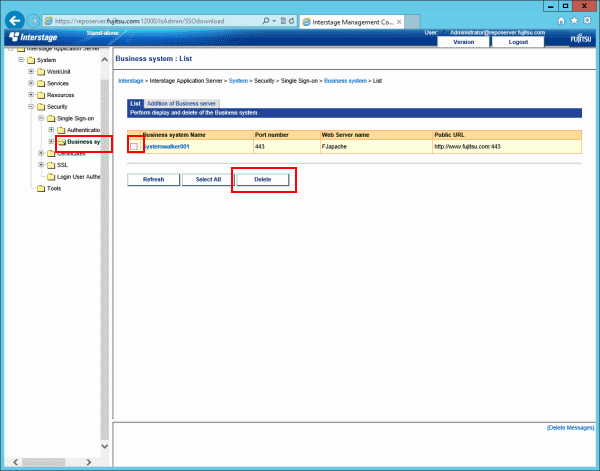600x471 pixels.
Task: Expand the Resources tree node
Action: click(x=31, y=95)
